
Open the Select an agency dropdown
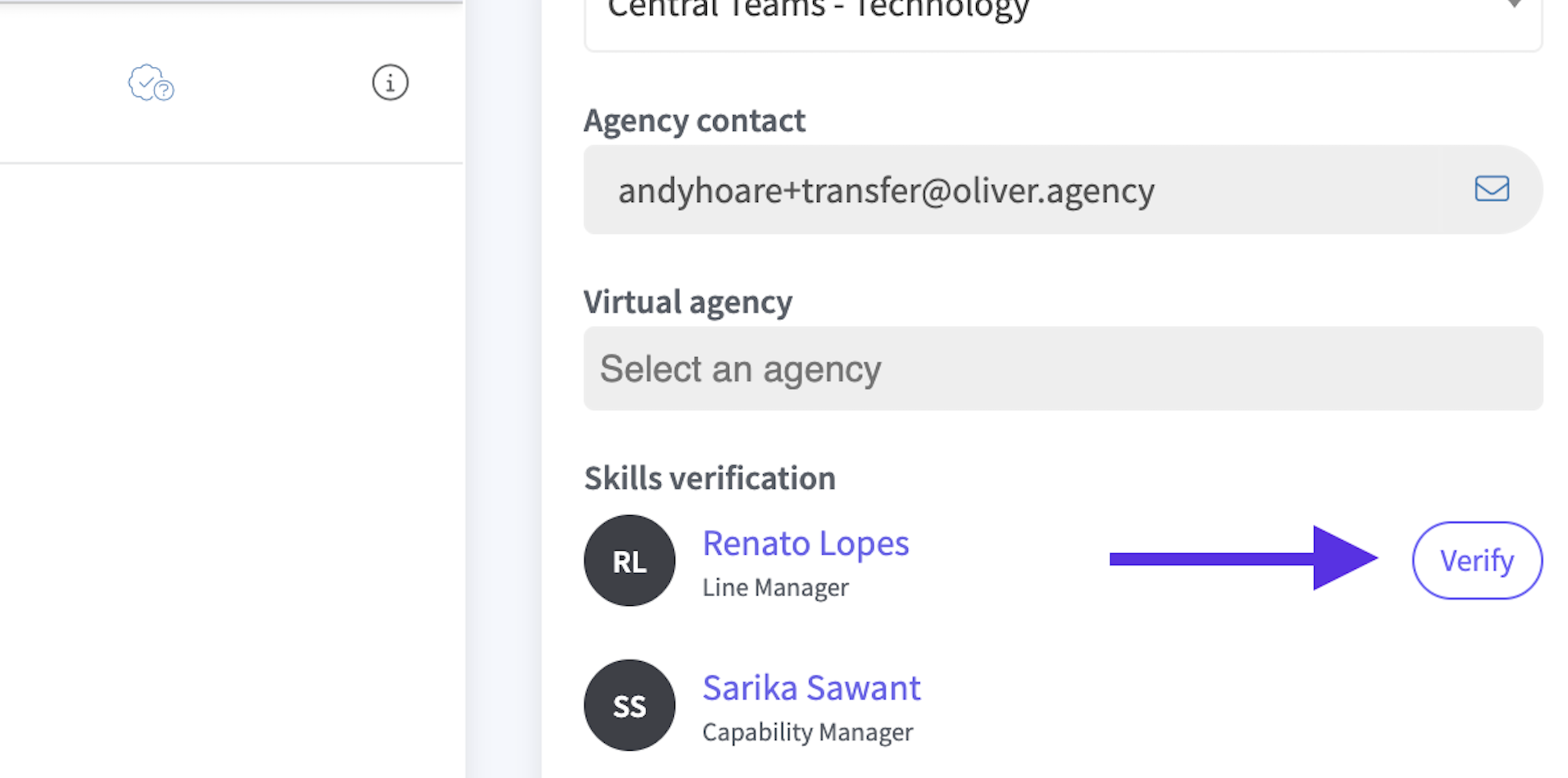[x=1062, y=369]
